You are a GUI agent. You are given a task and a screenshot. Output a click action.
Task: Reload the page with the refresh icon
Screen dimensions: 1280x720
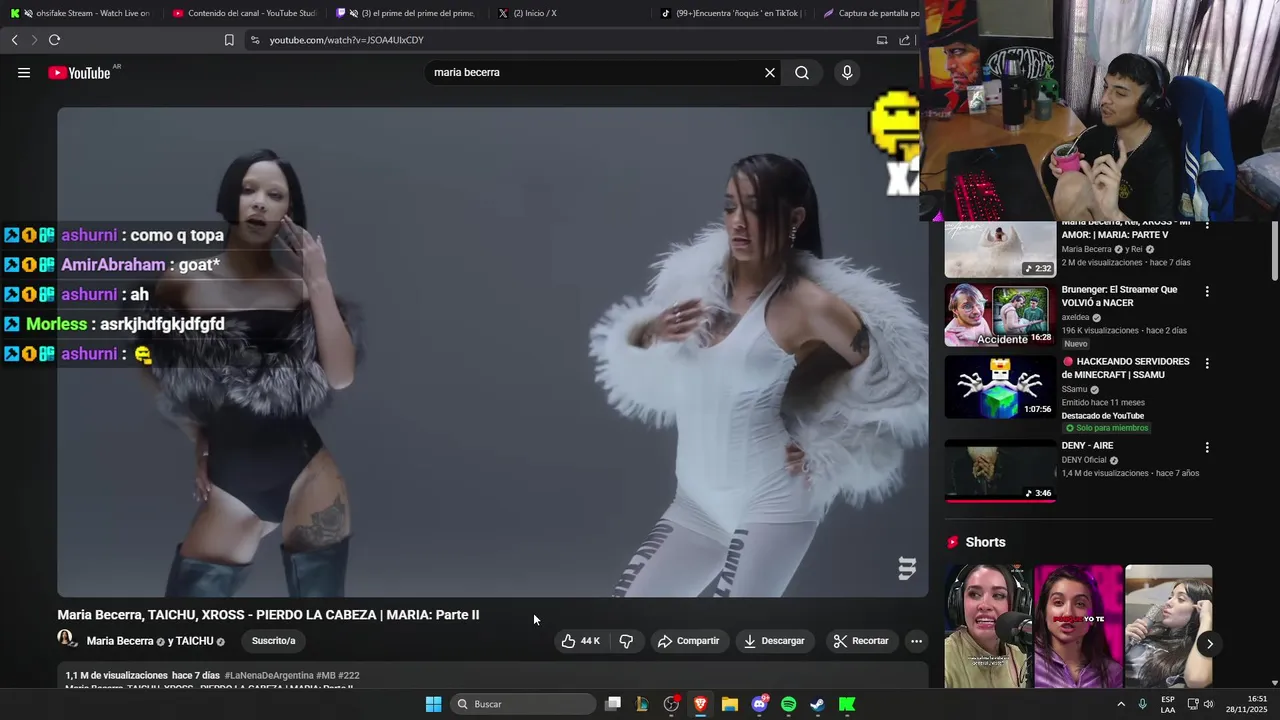[x=54, y=40]
